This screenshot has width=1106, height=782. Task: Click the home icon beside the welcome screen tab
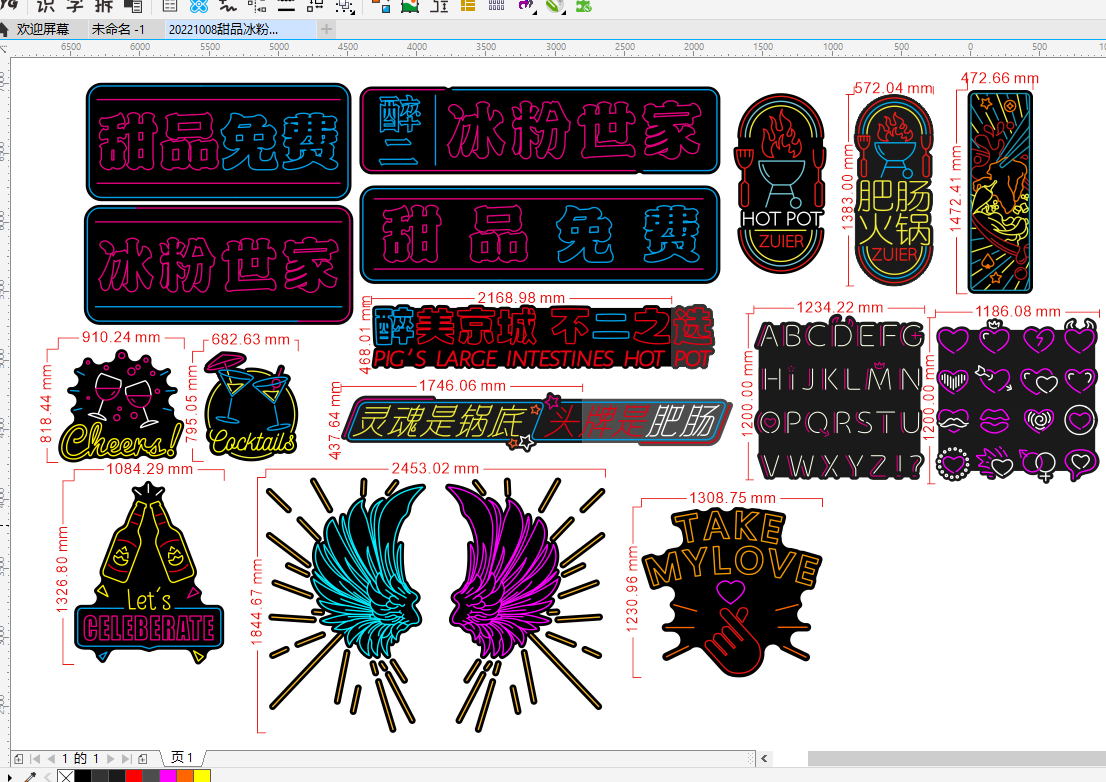5,29
